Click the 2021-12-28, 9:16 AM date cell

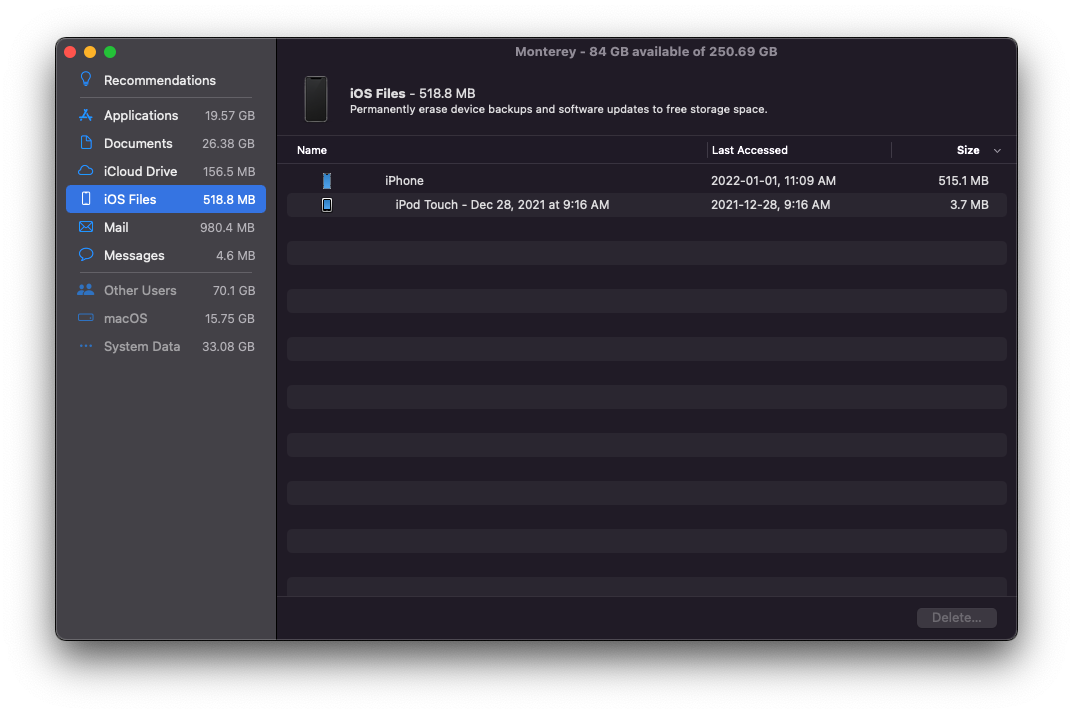[771, 205]
